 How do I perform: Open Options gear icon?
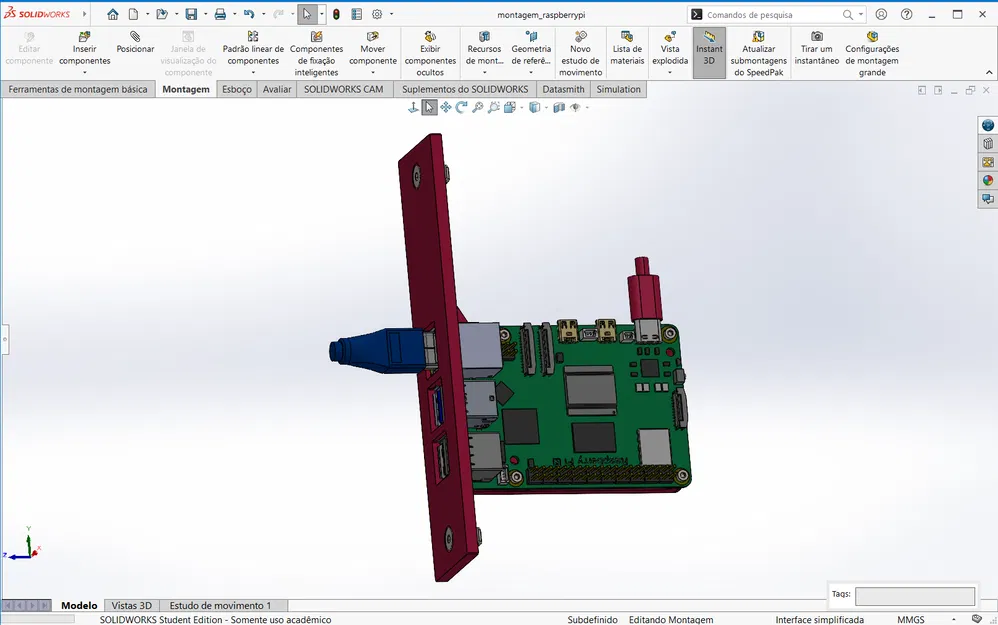[377, 14]
